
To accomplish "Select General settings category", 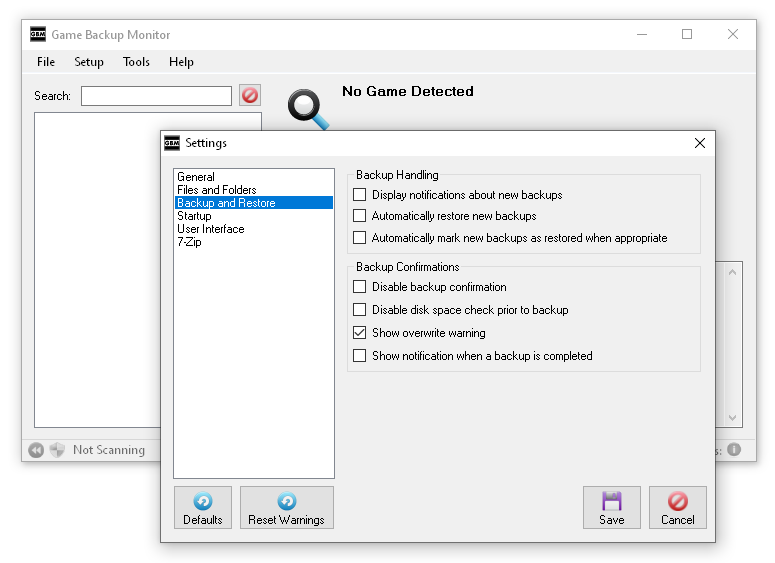I will point(254,177).
